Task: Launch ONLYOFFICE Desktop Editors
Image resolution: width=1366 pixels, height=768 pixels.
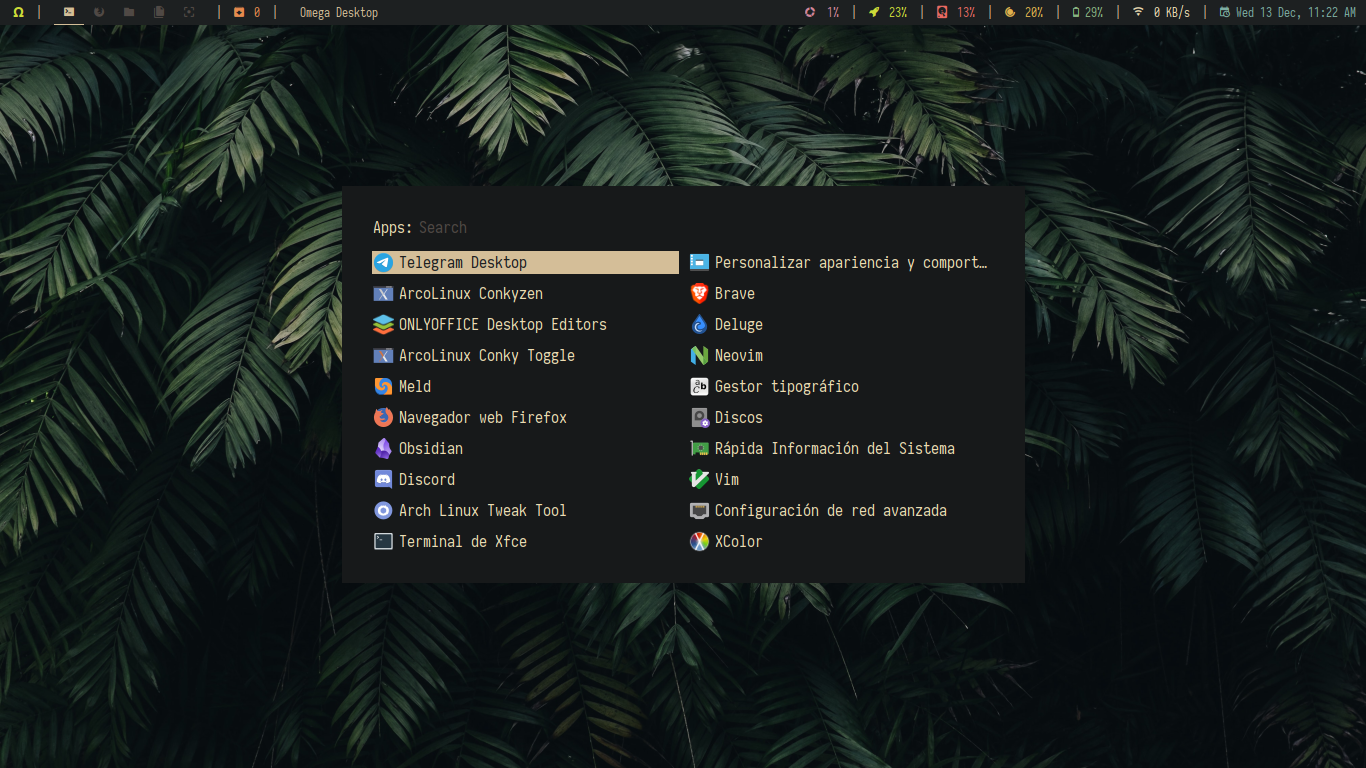Action: click(500, 324)
